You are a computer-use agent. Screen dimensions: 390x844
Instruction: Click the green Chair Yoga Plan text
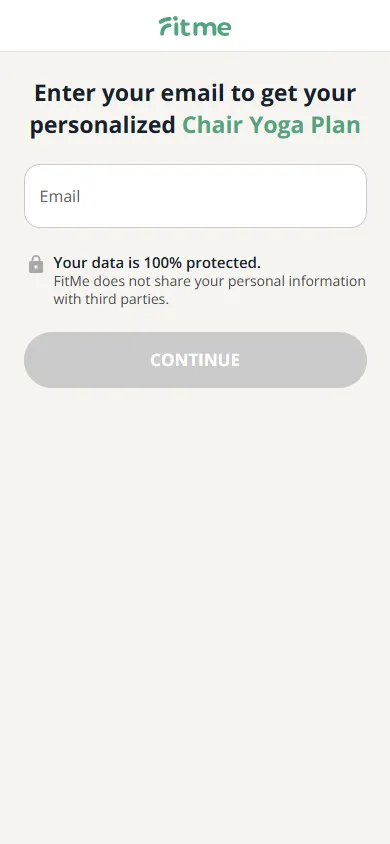[271, 125]
